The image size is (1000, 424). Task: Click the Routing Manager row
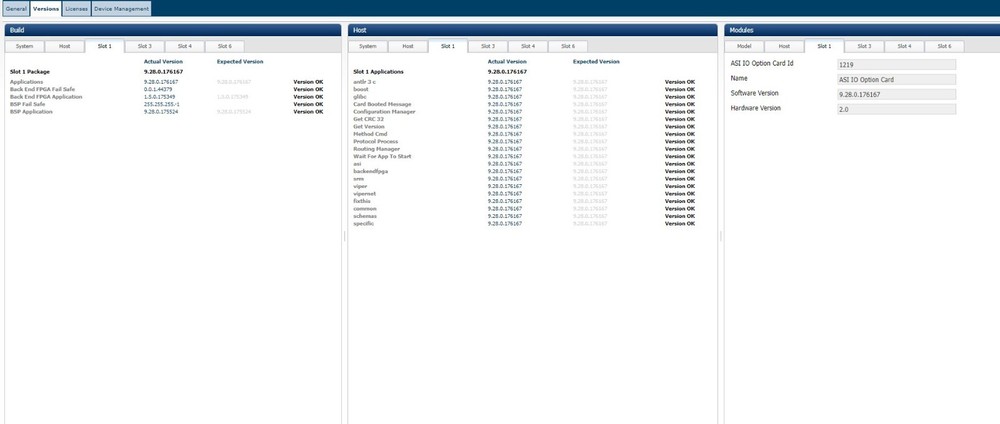tap(524, 149)
